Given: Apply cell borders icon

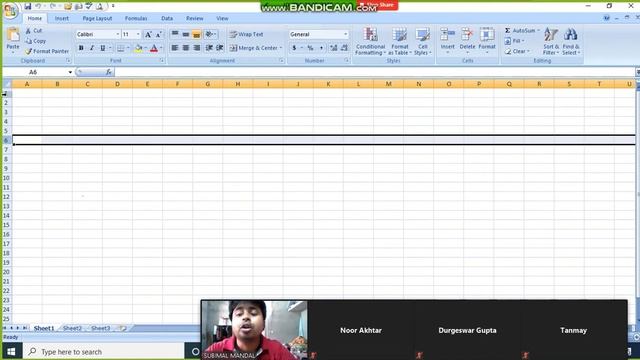Looking at the screenshot, I should coord(120,49).
